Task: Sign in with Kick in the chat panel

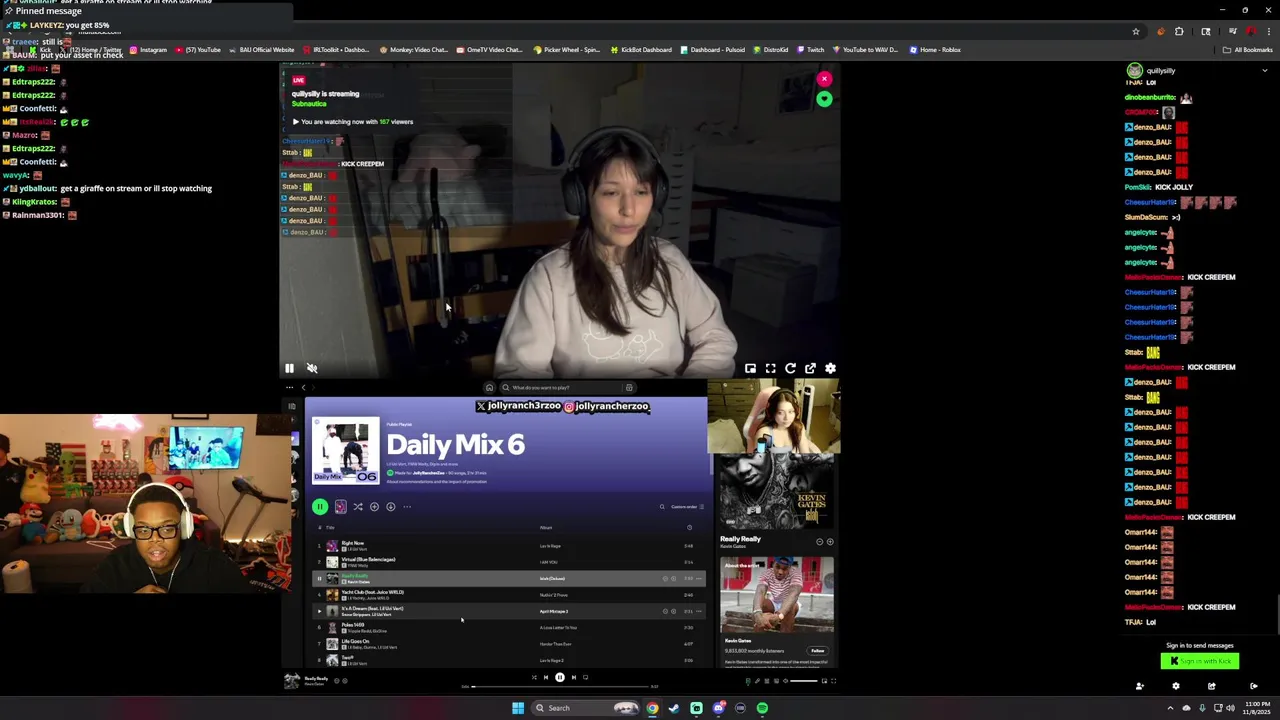Action: [1200, 661]
